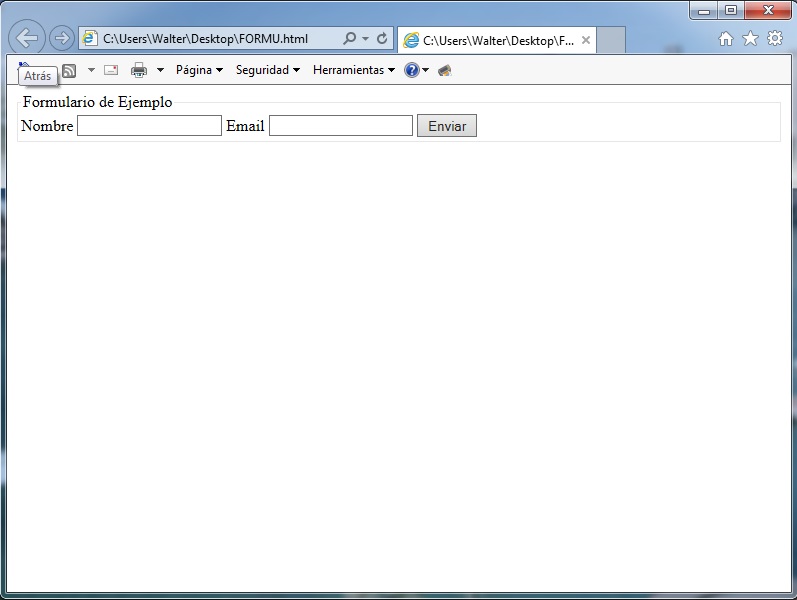Screen dimensions: 797x600
Task: Open the Herramientas dropdown menu
Action: coord(353,70)
